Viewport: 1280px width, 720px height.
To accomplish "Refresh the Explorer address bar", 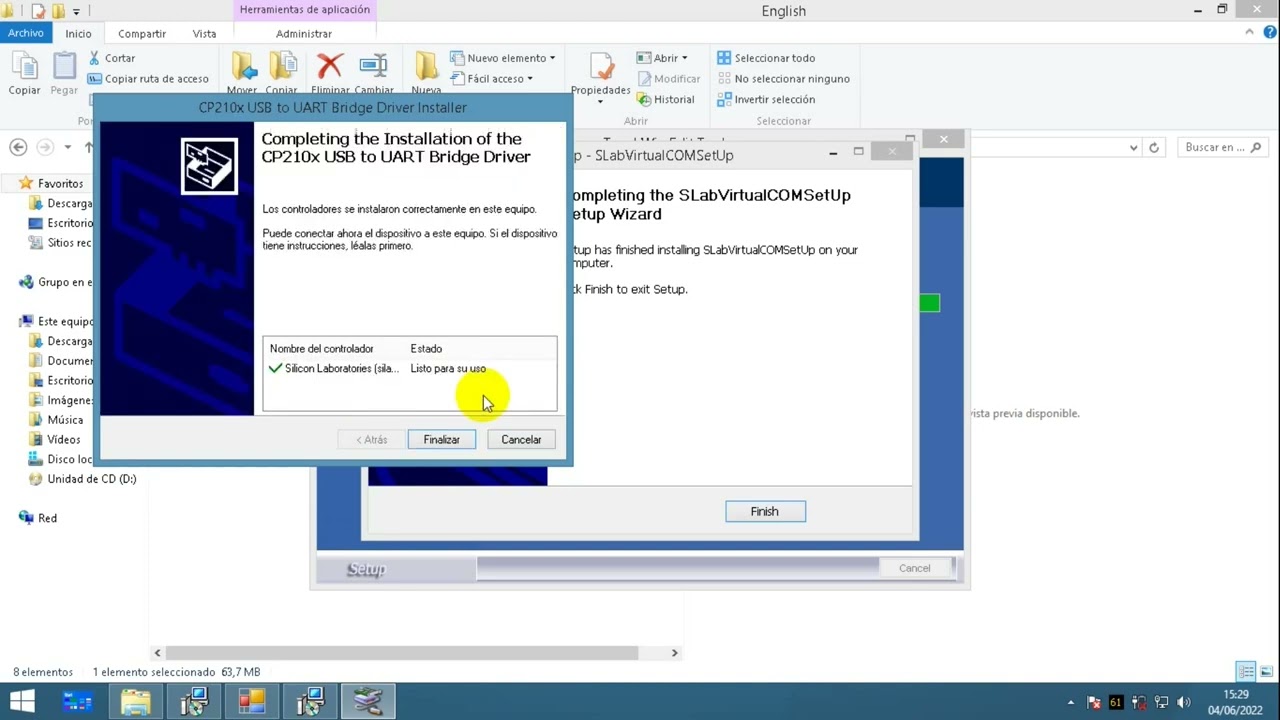I will [1154, 148].
